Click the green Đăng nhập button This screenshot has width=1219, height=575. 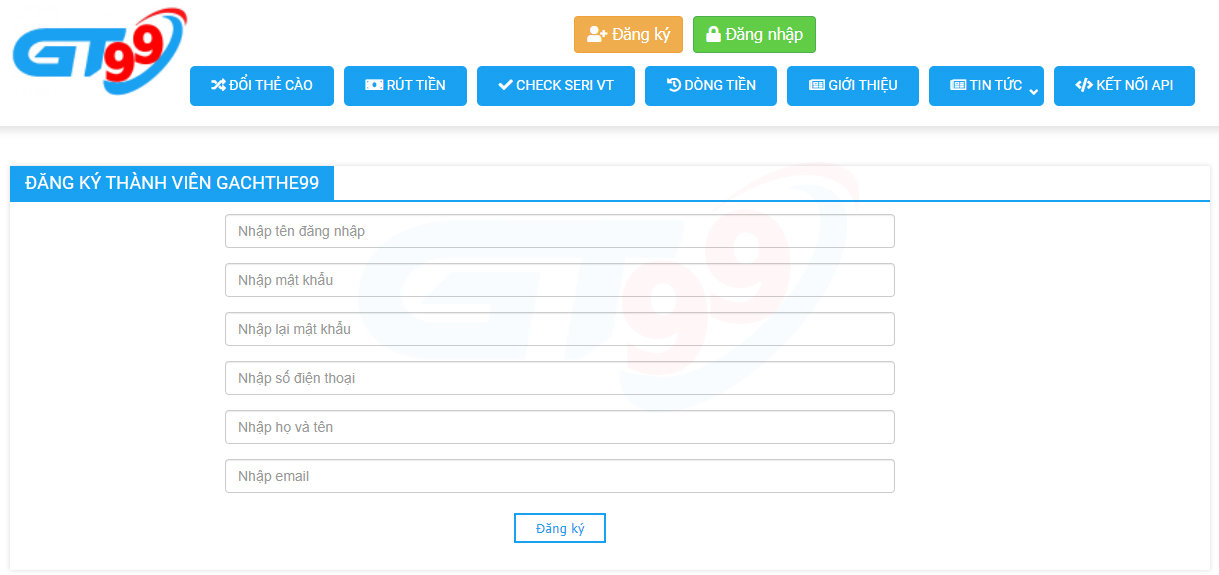pyautogui.click(x=754, y=35)
